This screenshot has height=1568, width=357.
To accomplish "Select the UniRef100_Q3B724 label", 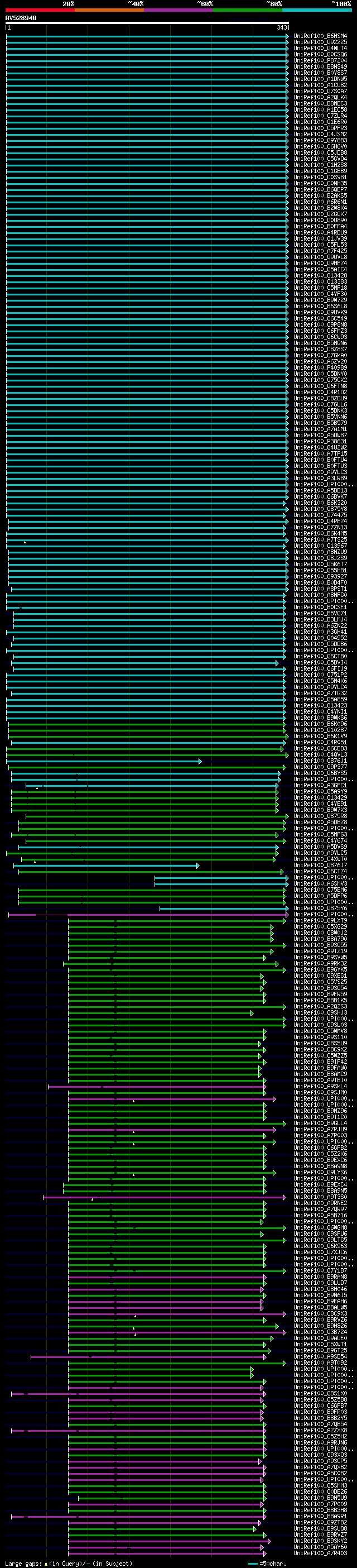I will pyautogui.click(x=320, y=1332).
